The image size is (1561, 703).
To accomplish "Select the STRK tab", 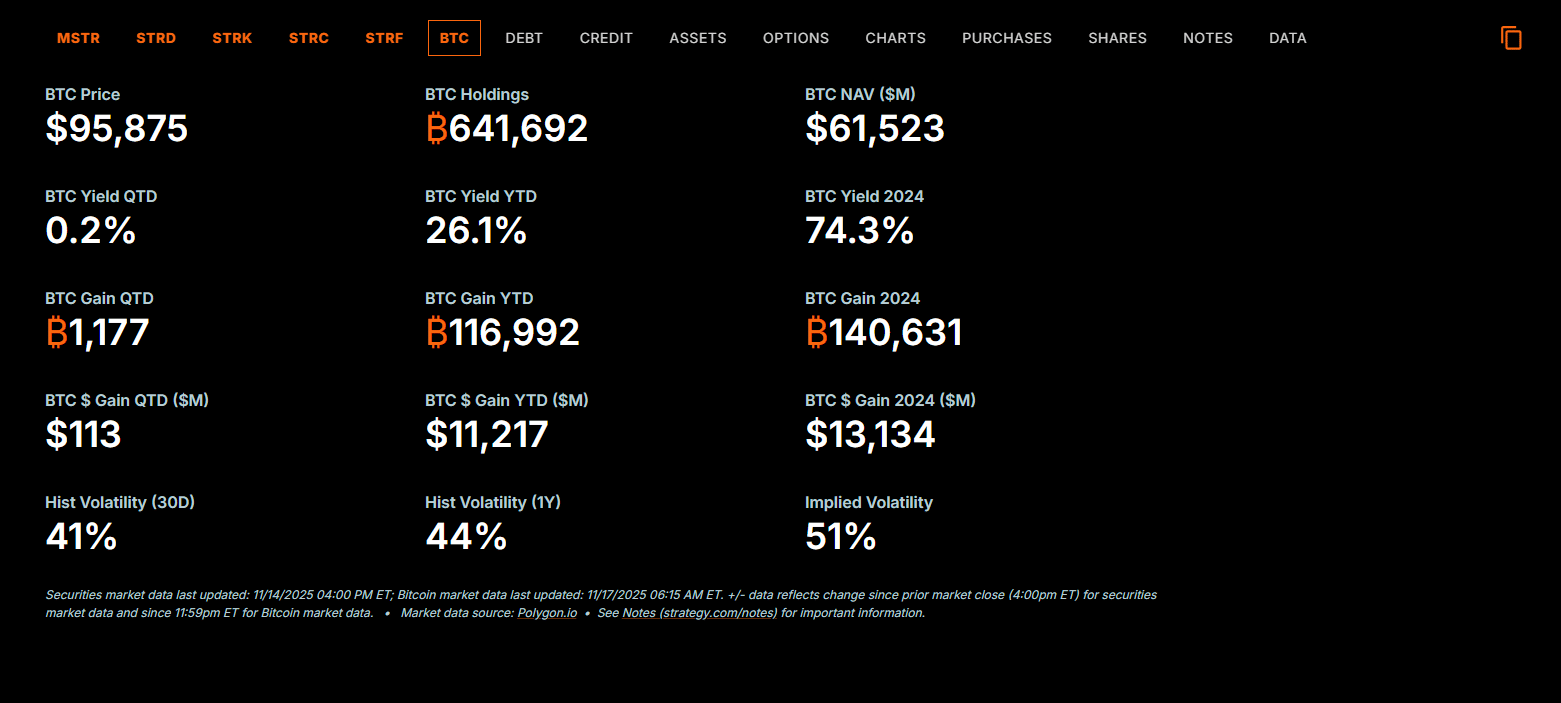I will [232, 38].
